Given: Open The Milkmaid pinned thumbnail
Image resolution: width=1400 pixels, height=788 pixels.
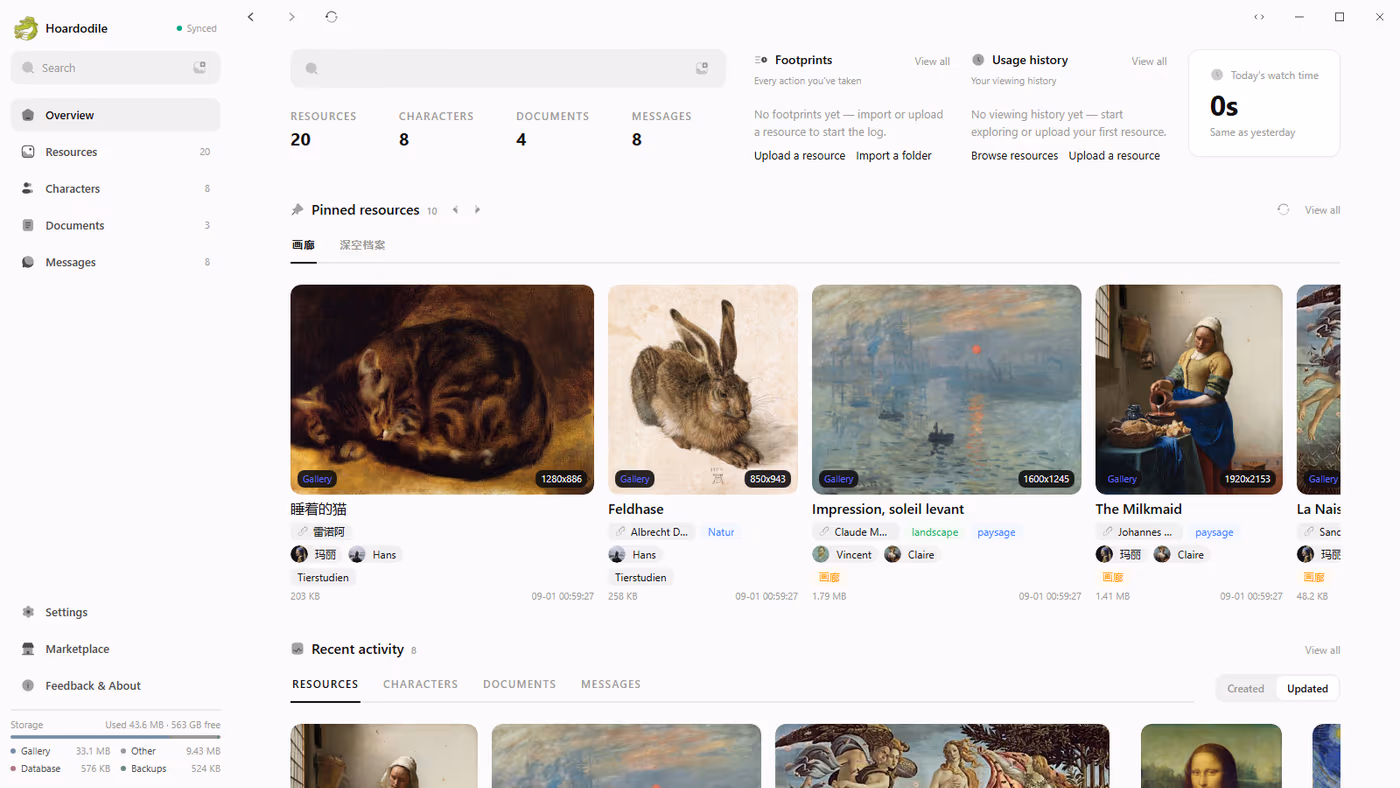Looking at the screenshot, I should 1189,390.
